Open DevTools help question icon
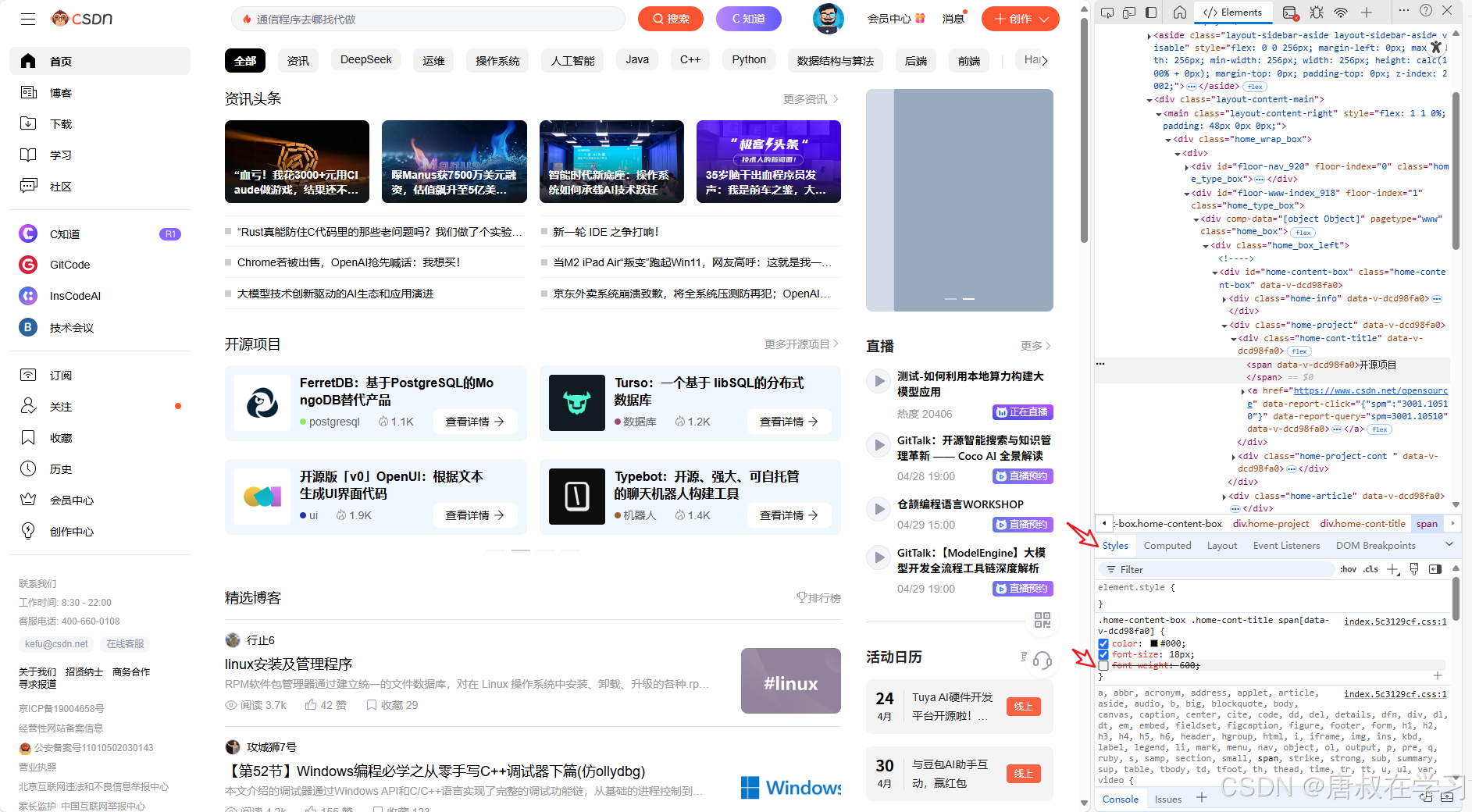Image resolution: width=1472 pixels, height=812 pixels. (x=1426, y=10)
